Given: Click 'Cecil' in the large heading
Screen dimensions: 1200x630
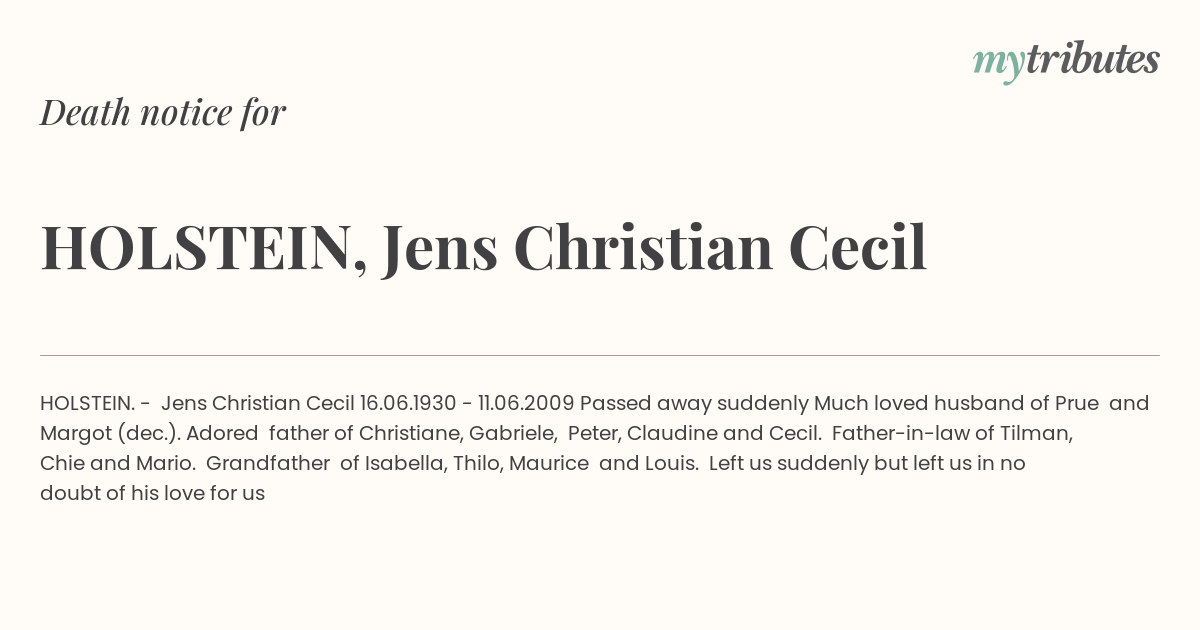Looking at the screenshot, I should coord(858,247).
